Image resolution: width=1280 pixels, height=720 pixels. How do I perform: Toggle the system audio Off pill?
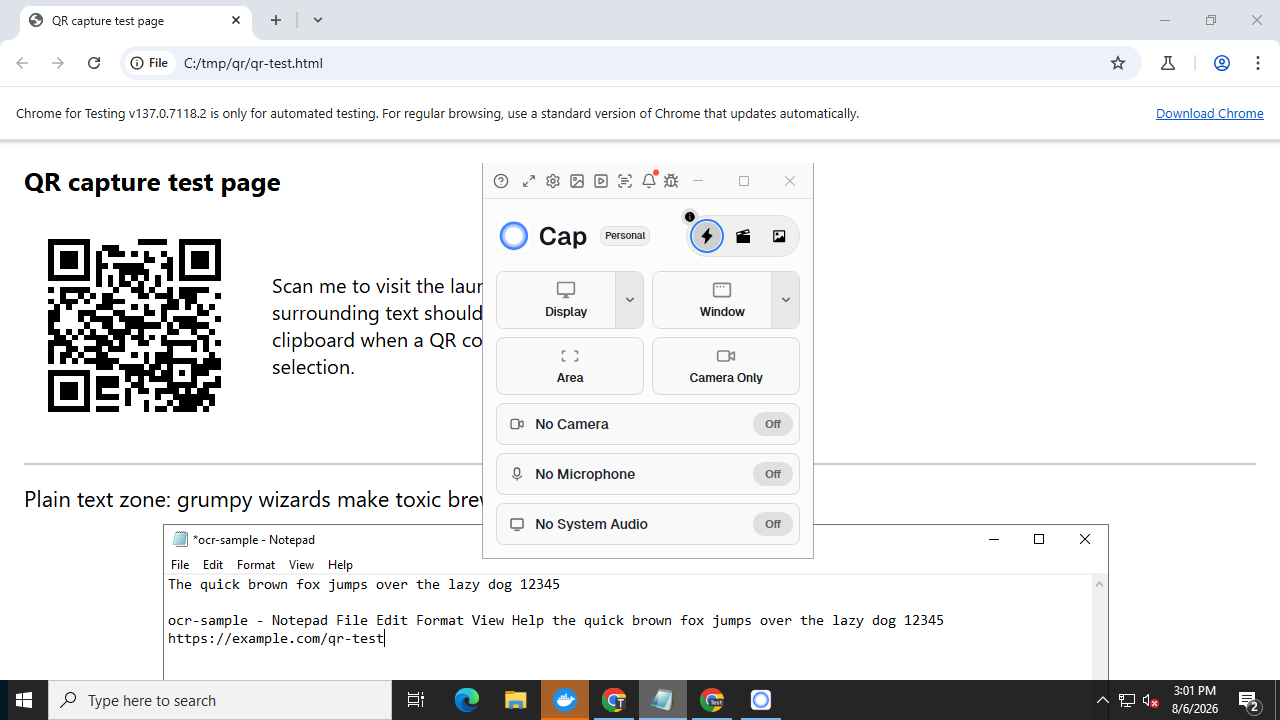(x=773, y=524)
